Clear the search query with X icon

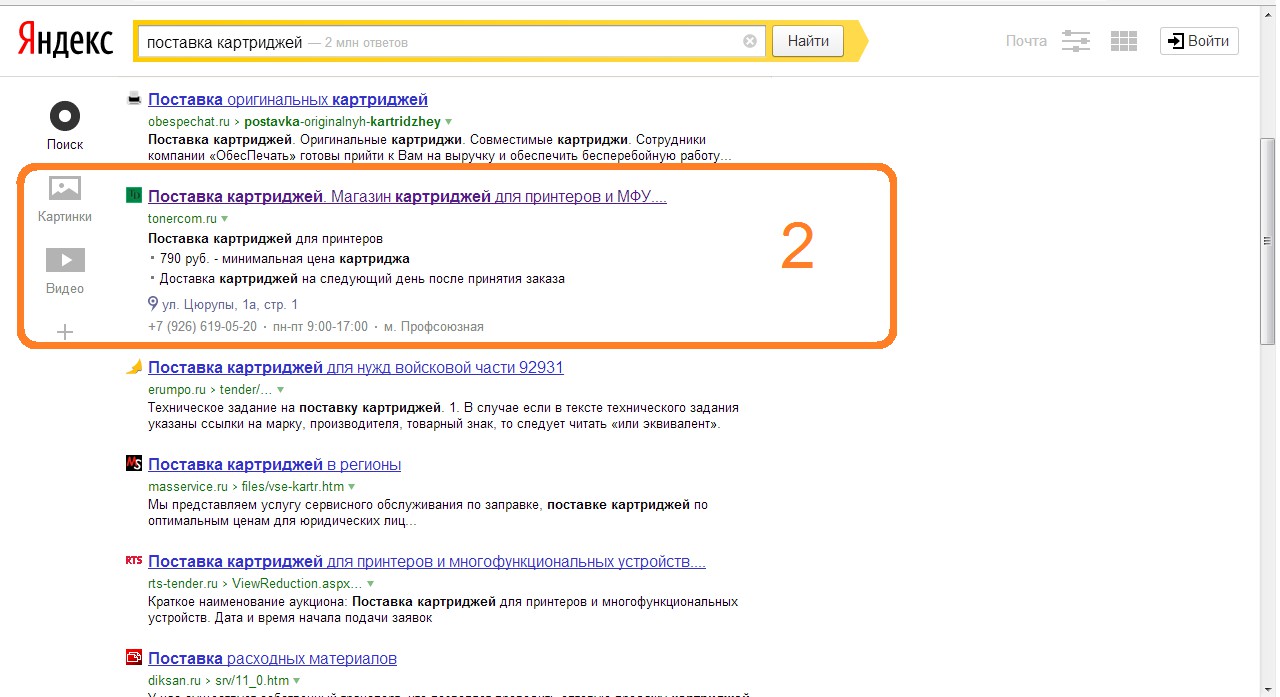tap(750, 41)
